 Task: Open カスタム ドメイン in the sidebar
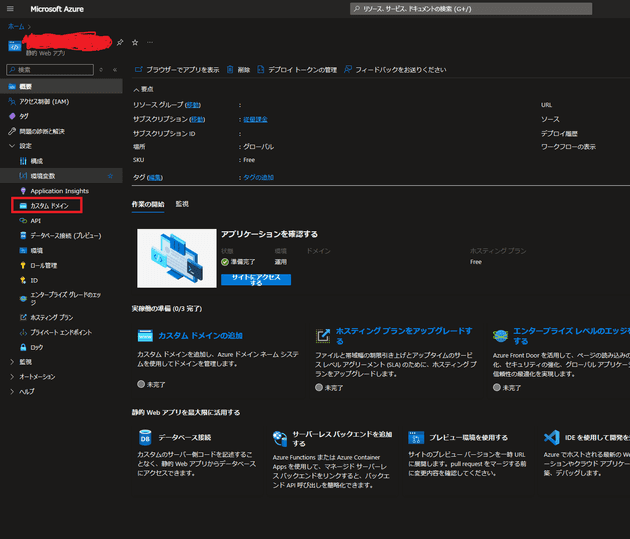[49, 206]
